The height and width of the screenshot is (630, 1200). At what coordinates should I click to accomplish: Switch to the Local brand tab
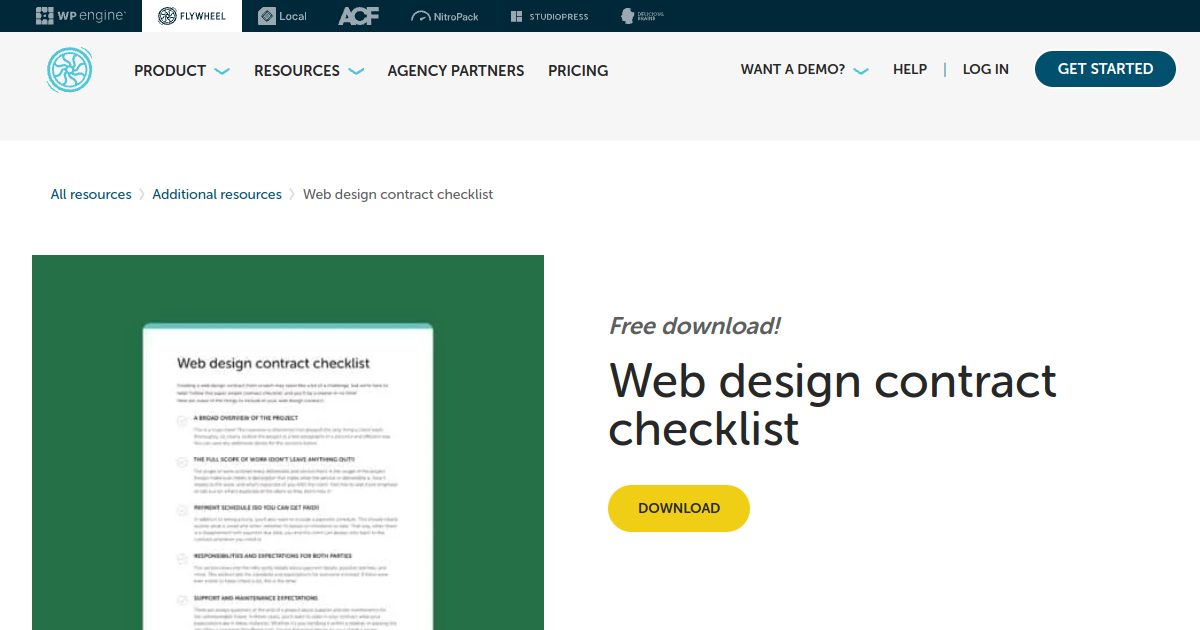(x=282, y=16)
